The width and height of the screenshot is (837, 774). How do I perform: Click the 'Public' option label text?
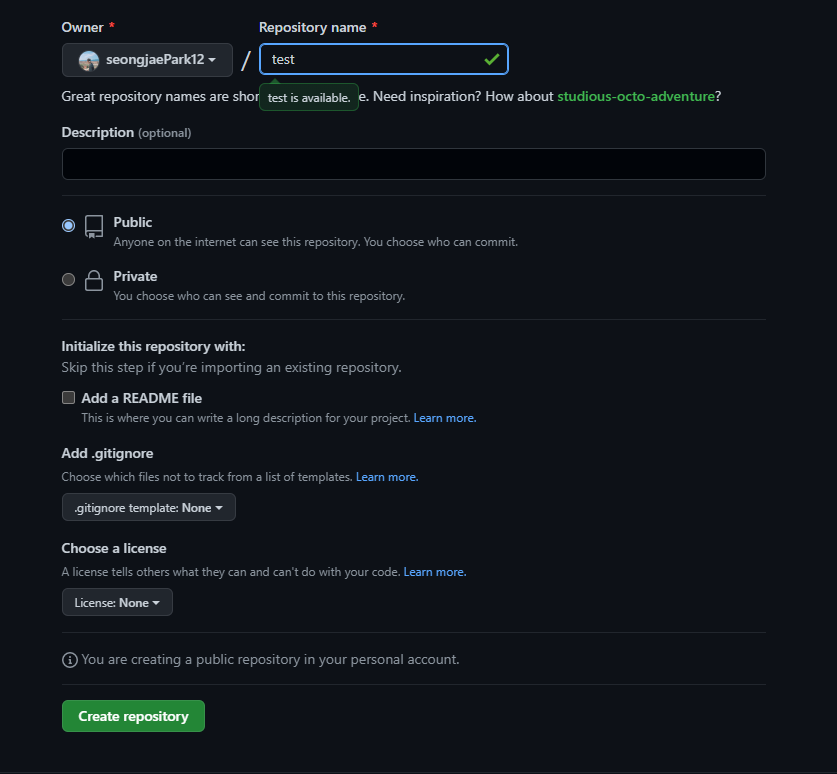[x=132, y=222]
